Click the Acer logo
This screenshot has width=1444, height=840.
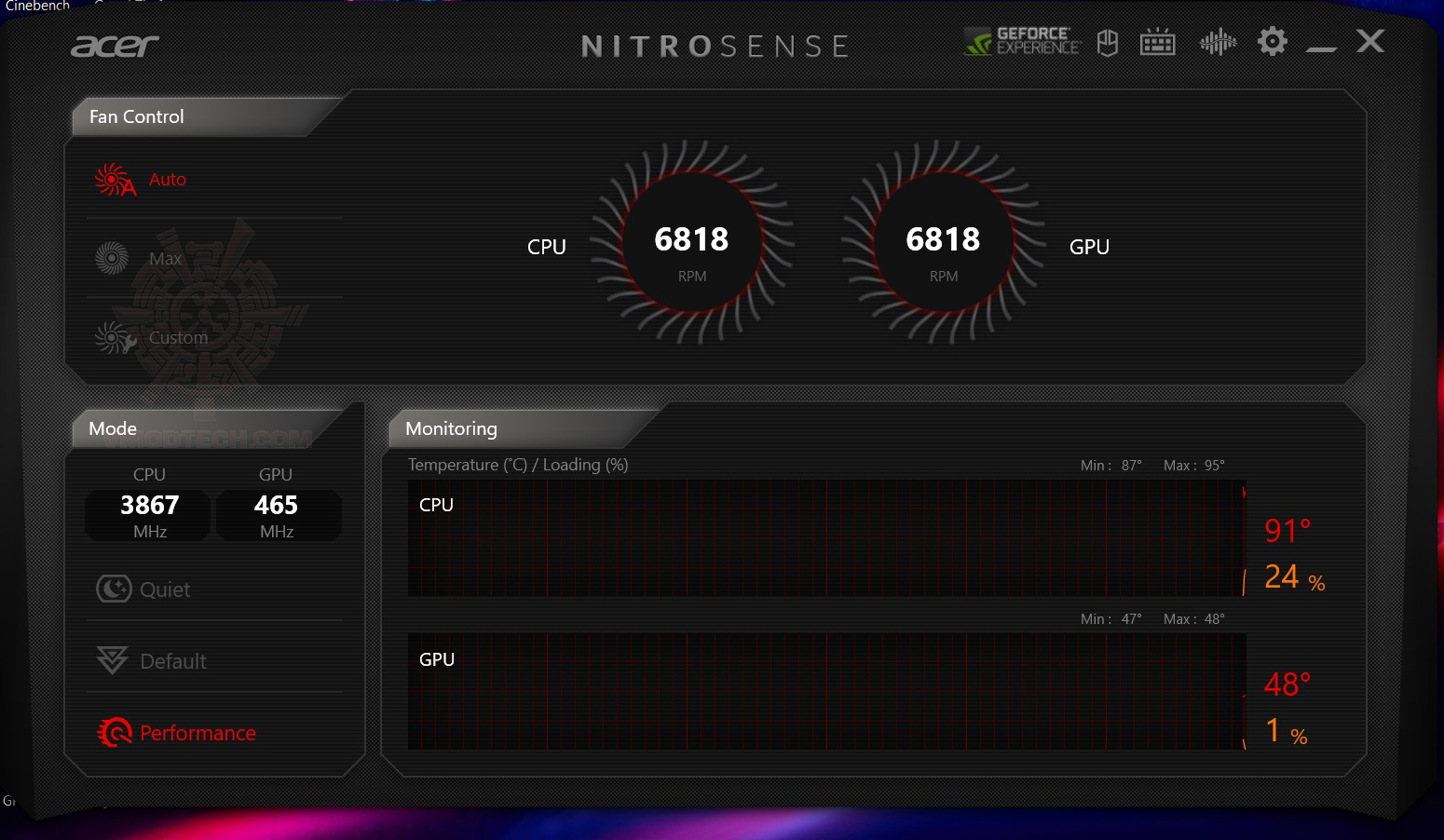(114, 46)
